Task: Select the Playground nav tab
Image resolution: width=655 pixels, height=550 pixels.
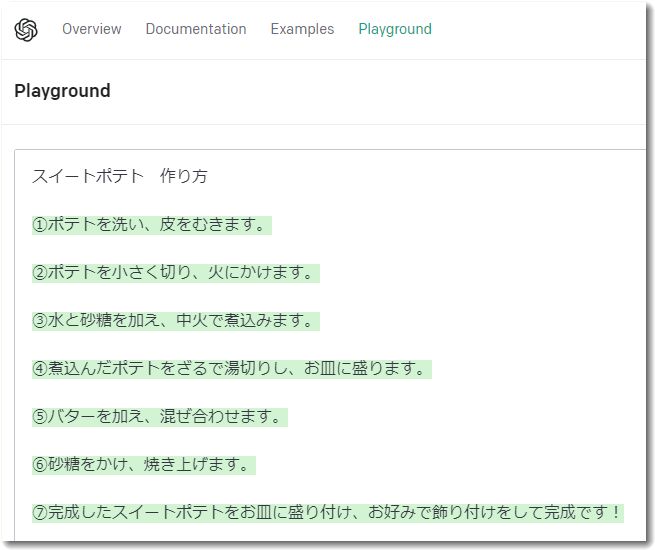Action: tap(395, 29)
